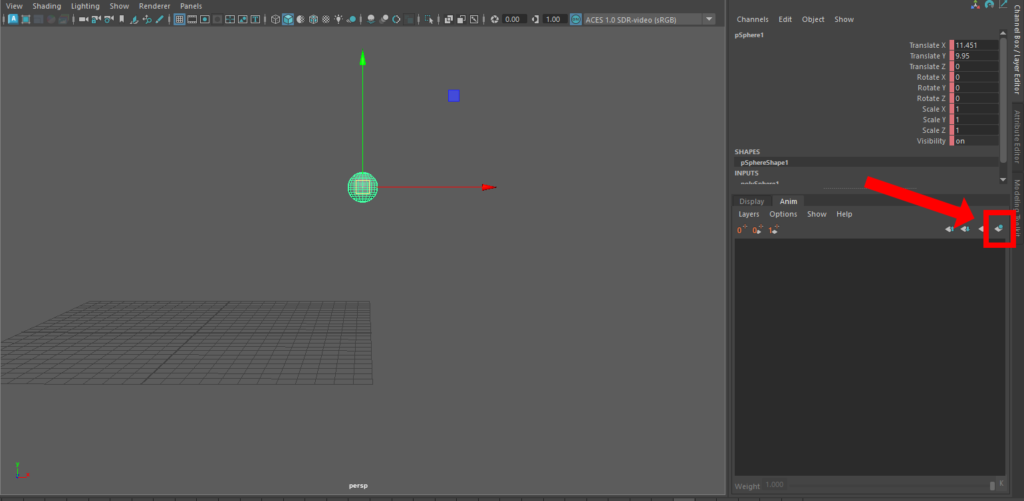Screen dimensions: 1024x501
Task: Open the View panel menu
Action: (x=14, y=6)
